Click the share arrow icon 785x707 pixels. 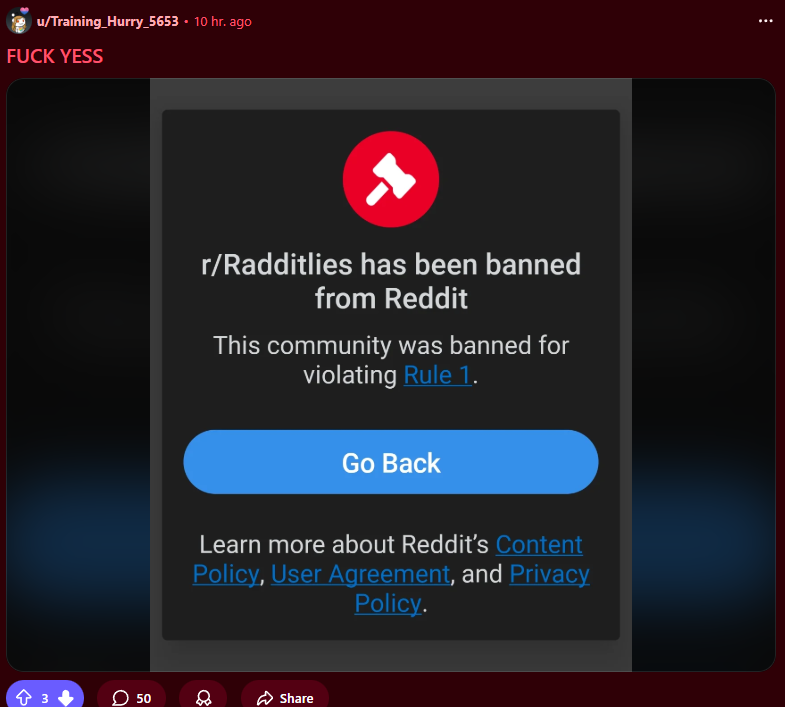265,697
